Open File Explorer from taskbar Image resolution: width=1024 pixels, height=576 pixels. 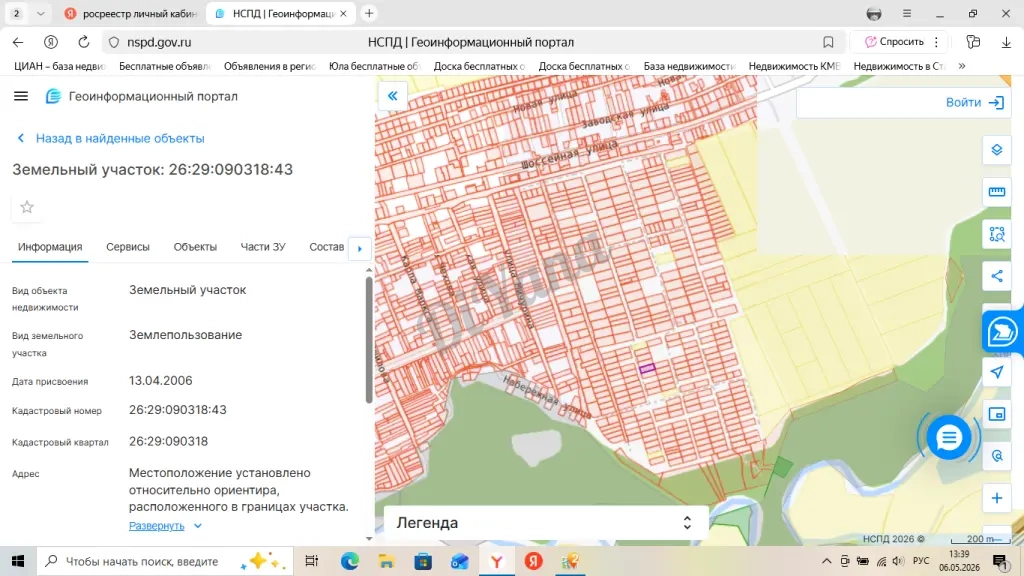click(x=386, y=561)
